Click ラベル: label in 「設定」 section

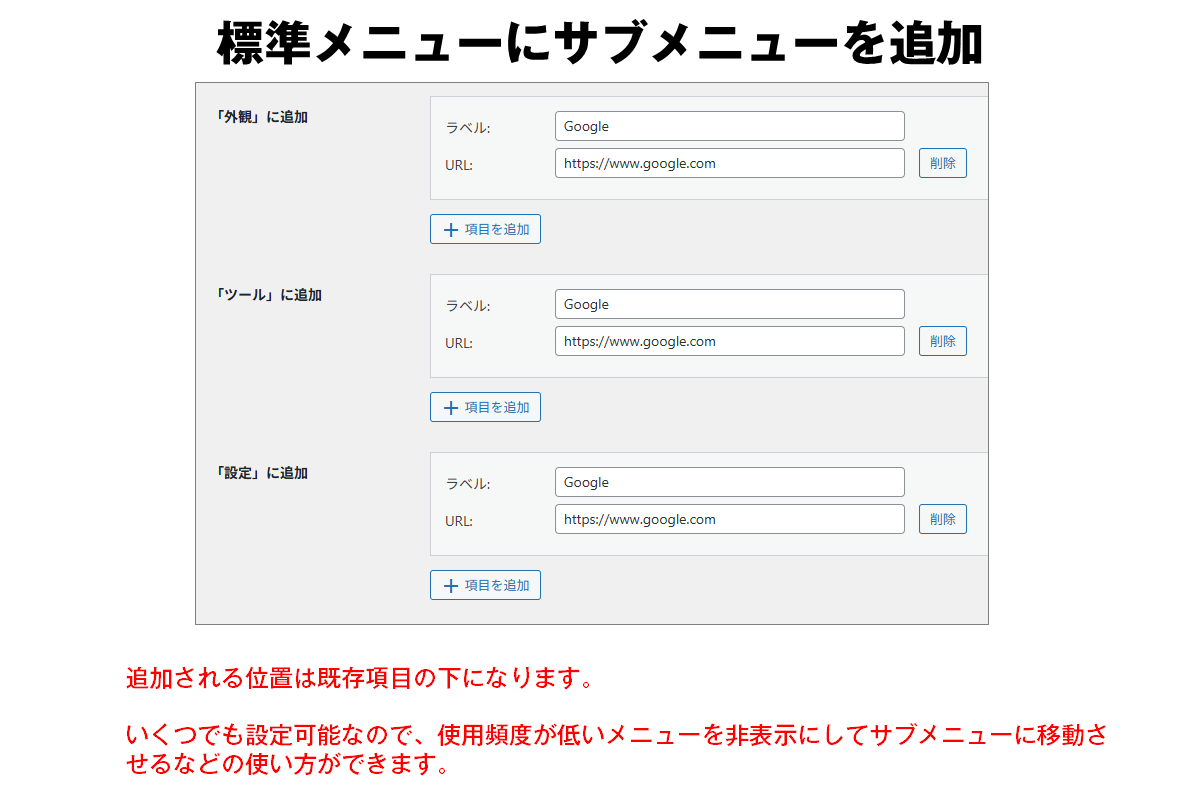click(467, 484)
